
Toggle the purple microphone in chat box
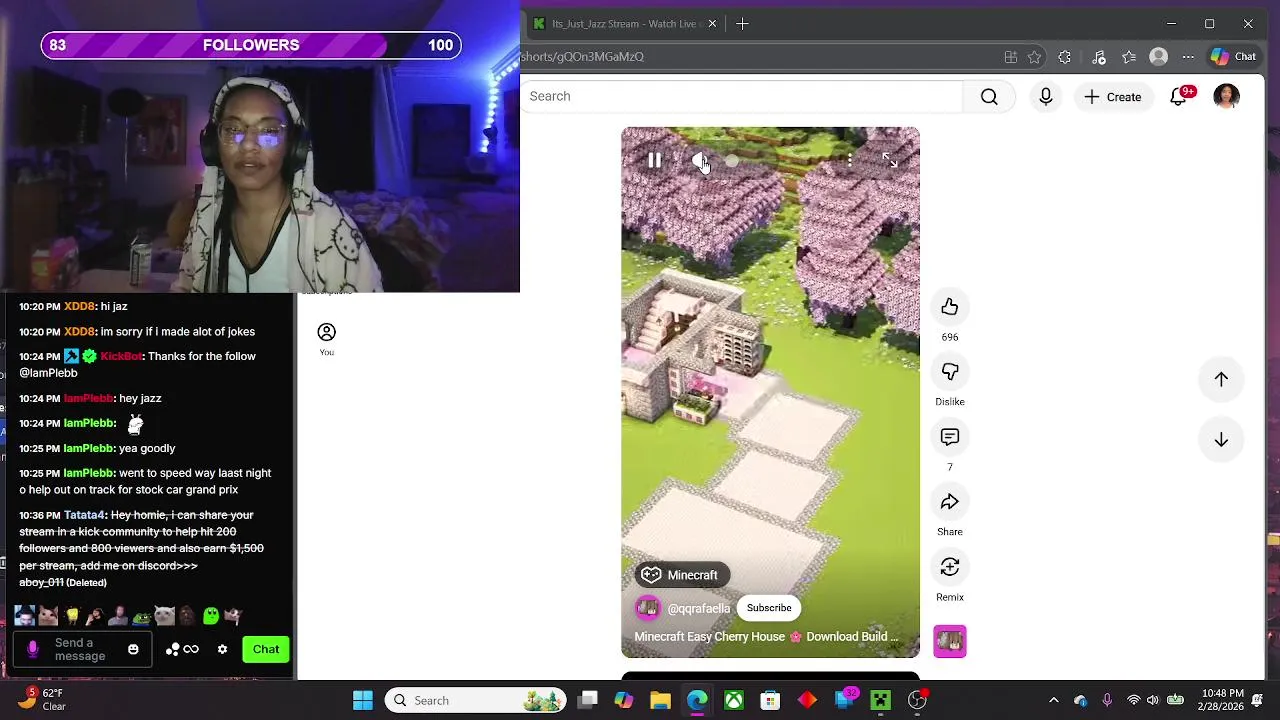pyautogui.click(x=32, y=650)
